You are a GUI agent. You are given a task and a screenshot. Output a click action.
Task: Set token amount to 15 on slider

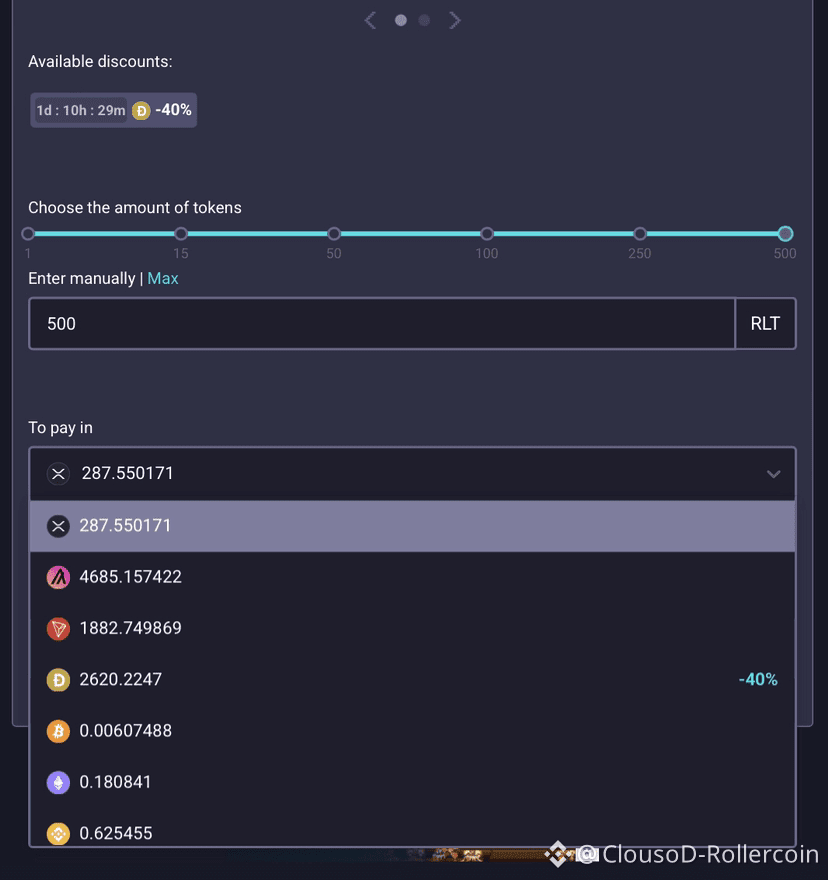point(181,233)
